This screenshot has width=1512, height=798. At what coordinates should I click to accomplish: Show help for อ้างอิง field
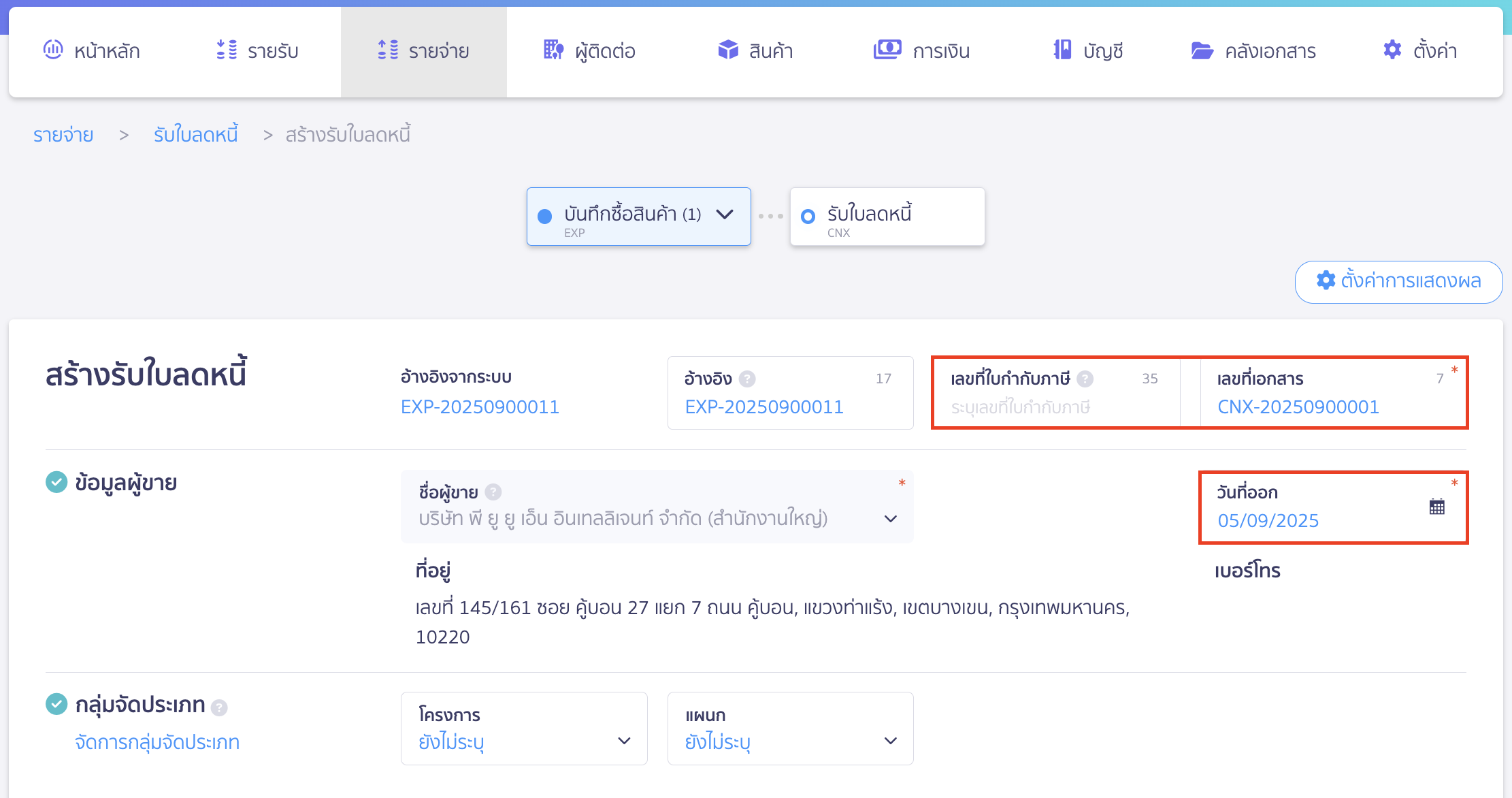747,379
